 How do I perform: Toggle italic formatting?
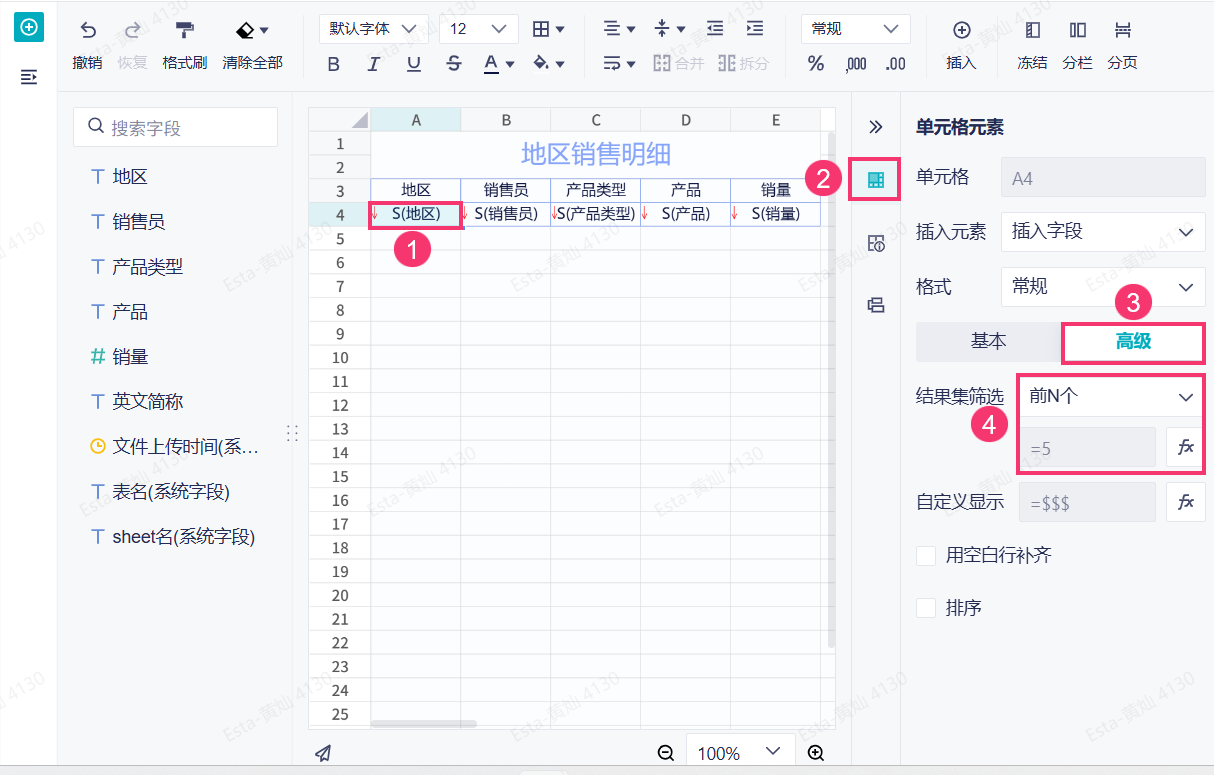click(x=374, y=64)
